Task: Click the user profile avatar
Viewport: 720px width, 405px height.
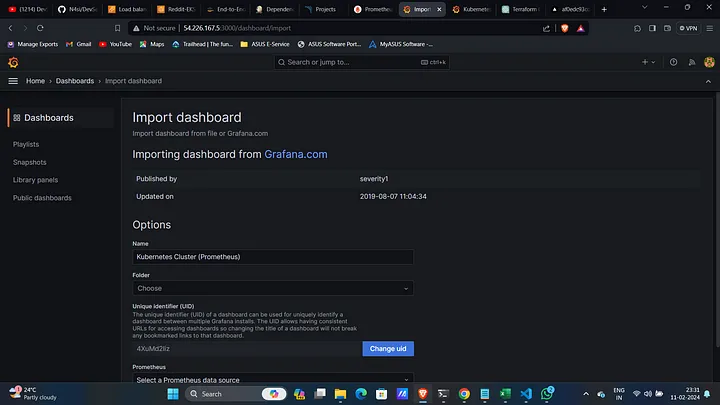Action: [x=709, y=62]
